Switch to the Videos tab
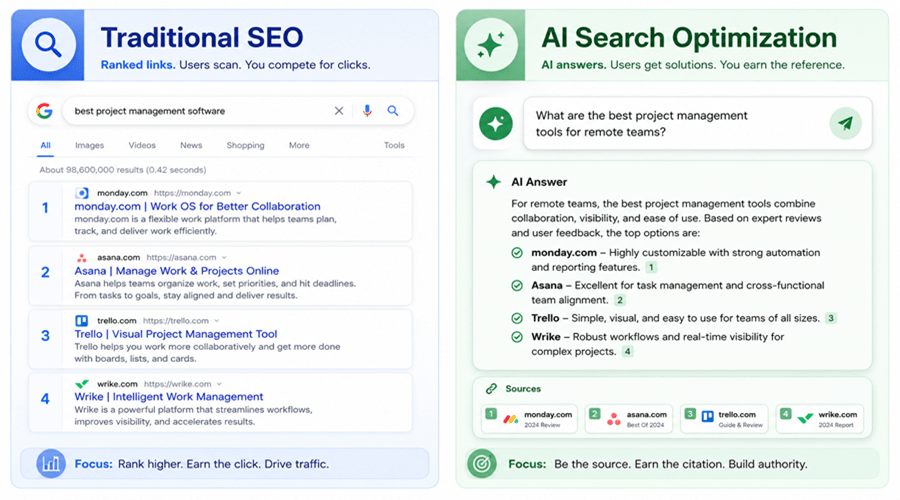900x500 pixels. coord(142,145)
